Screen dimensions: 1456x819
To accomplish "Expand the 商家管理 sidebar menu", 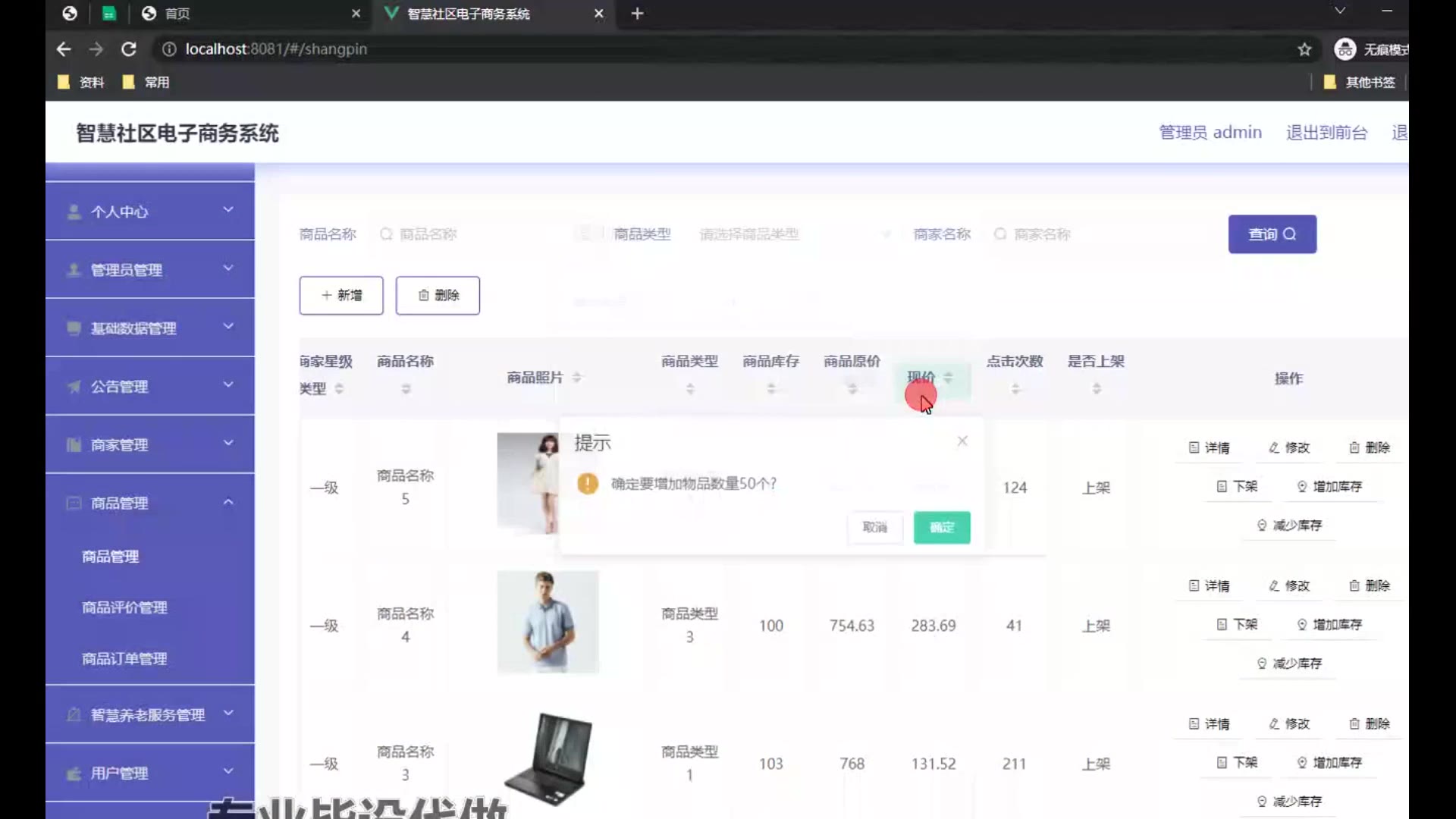I will (x=150, y=445).
